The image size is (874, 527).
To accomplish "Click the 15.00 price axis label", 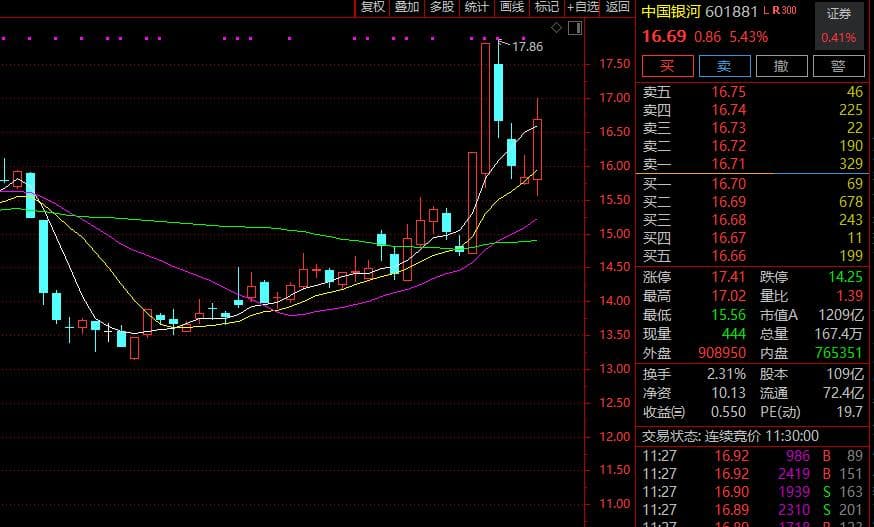I will (614, 233).
